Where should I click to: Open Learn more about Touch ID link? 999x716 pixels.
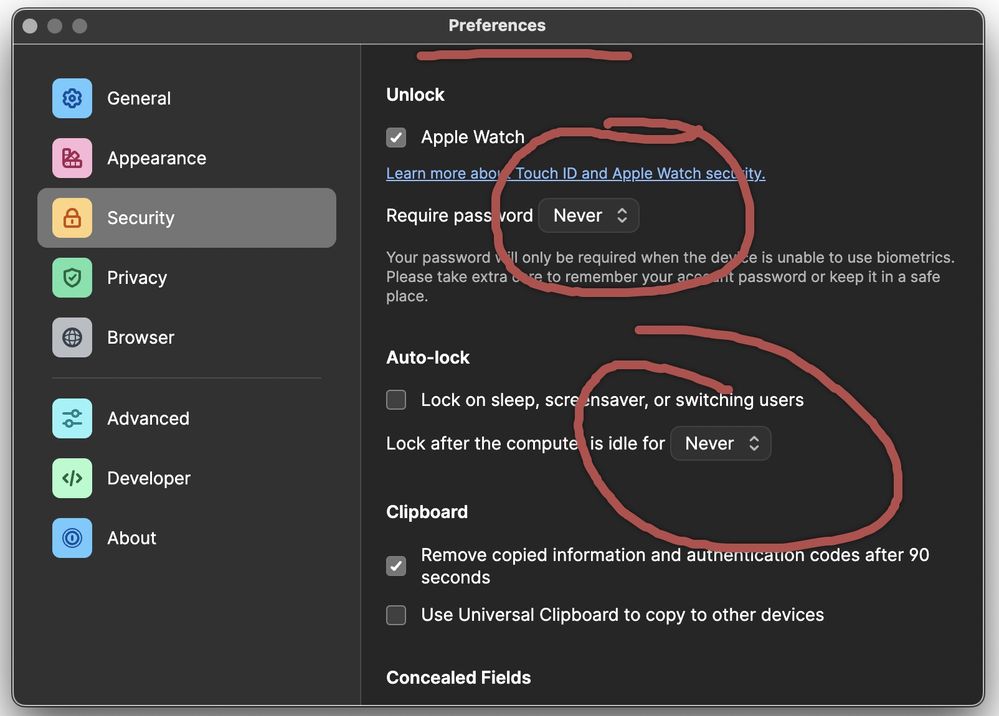575,173
